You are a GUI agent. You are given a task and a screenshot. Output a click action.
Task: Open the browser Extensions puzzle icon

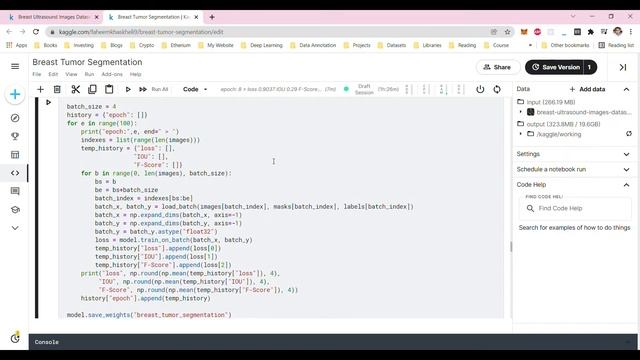pos(591,32)
